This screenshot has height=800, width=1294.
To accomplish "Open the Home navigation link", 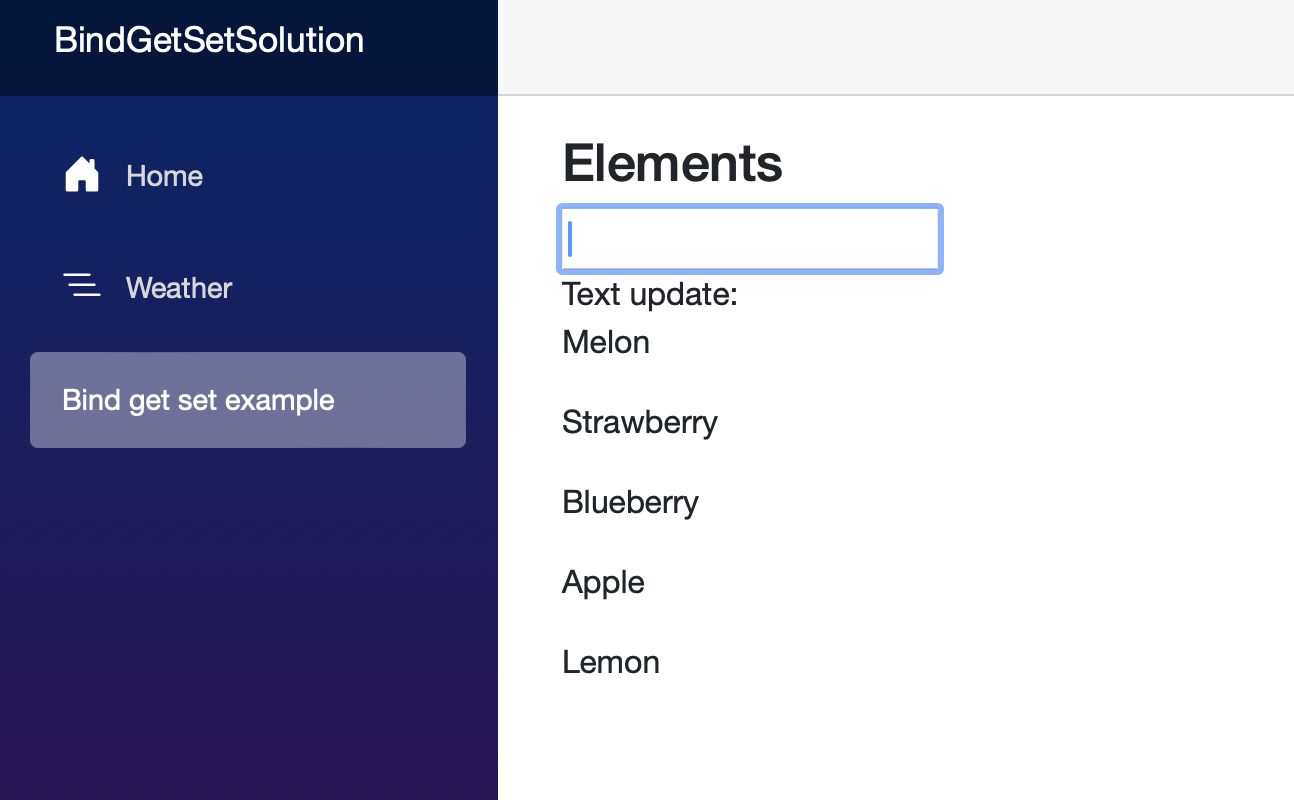I will coord(164,176).
